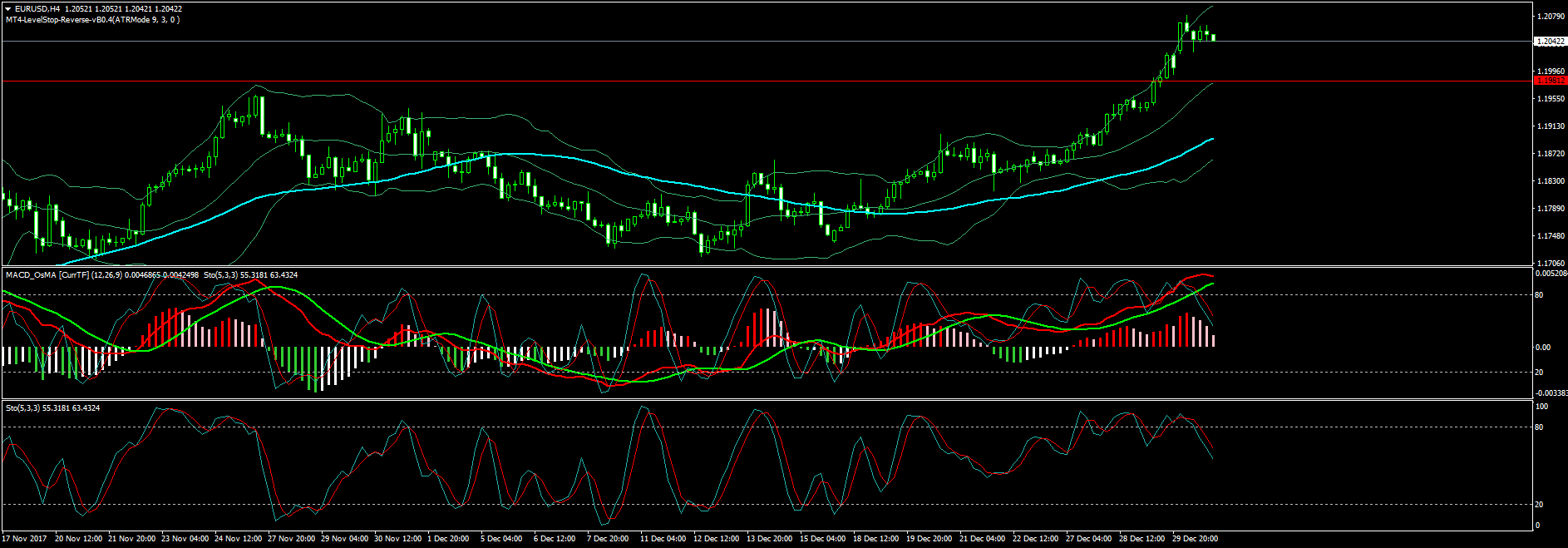
Task: Click the 17 Nov 2017 date label
Action: pyautogui.click(x=24, y=539)
